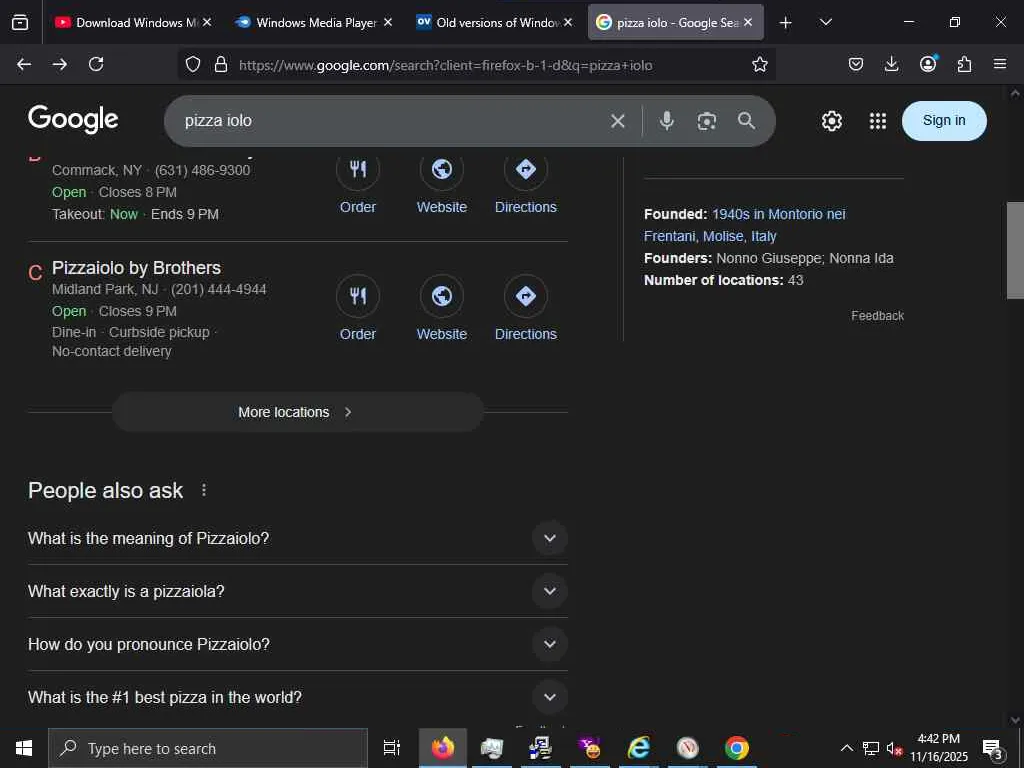Show hidden system tray icons
The height and width of the screenshot is (768, 1024).
click(x=846, y=748)
